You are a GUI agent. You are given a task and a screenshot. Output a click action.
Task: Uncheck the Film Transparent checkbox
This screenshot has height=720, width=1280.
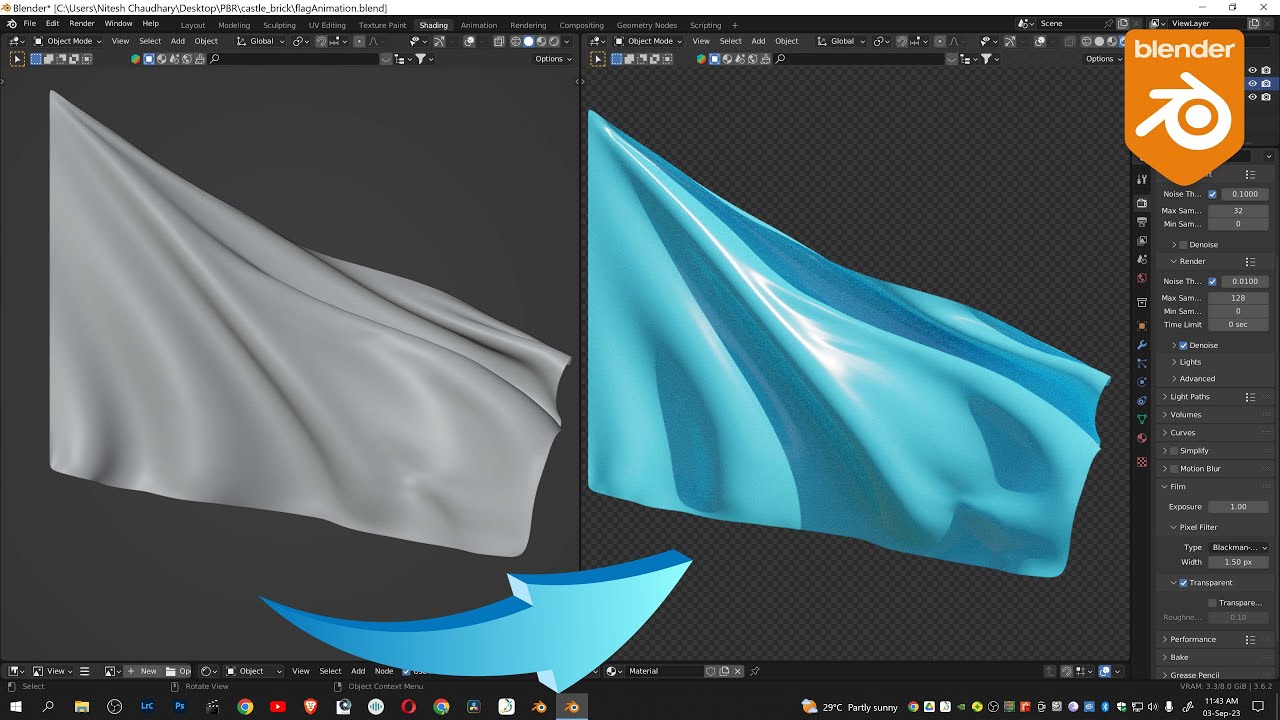pos(1184,582)
